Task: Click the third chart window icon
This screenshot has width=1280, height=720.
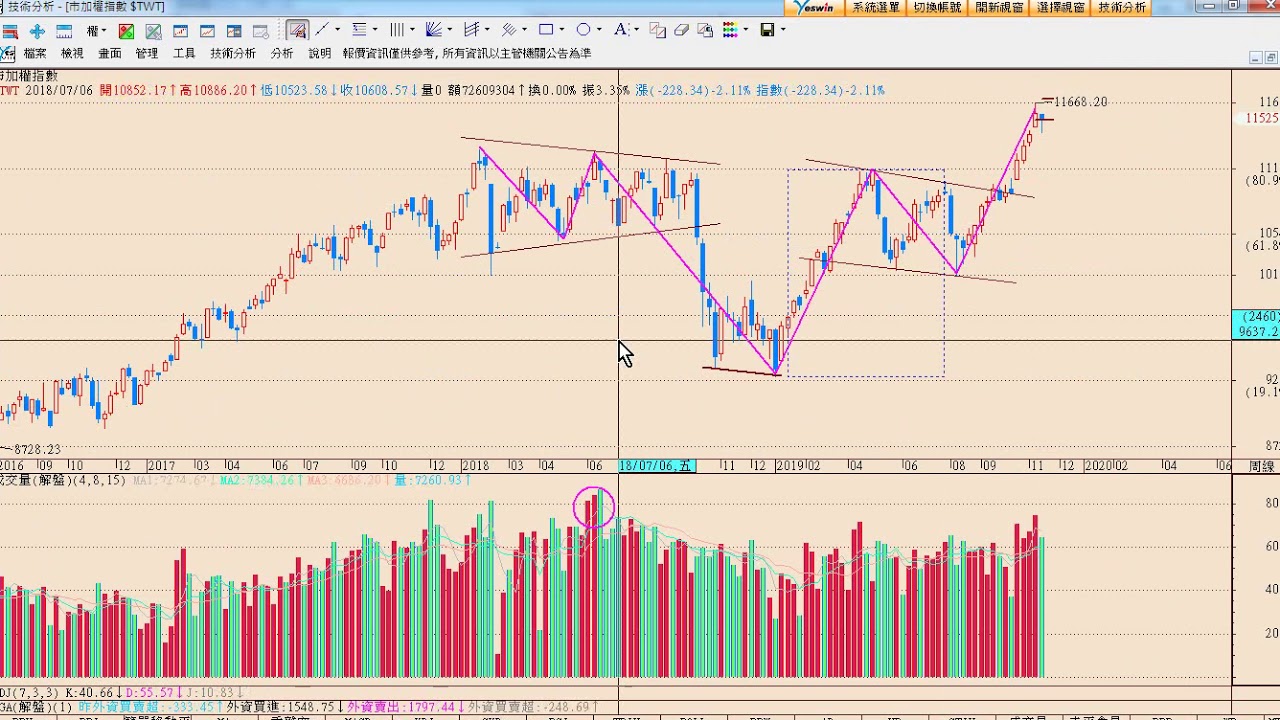Action: tap(234, 31)
